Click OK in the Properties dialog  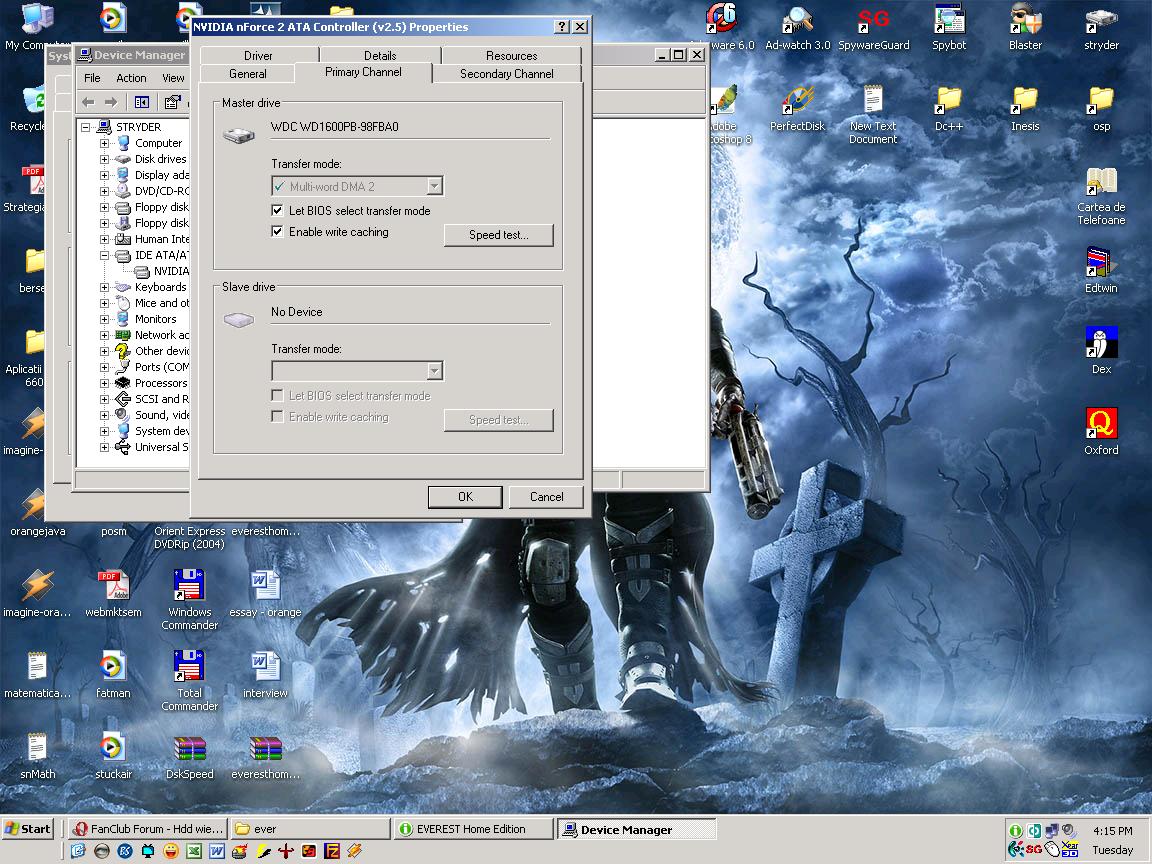(465, 497)
